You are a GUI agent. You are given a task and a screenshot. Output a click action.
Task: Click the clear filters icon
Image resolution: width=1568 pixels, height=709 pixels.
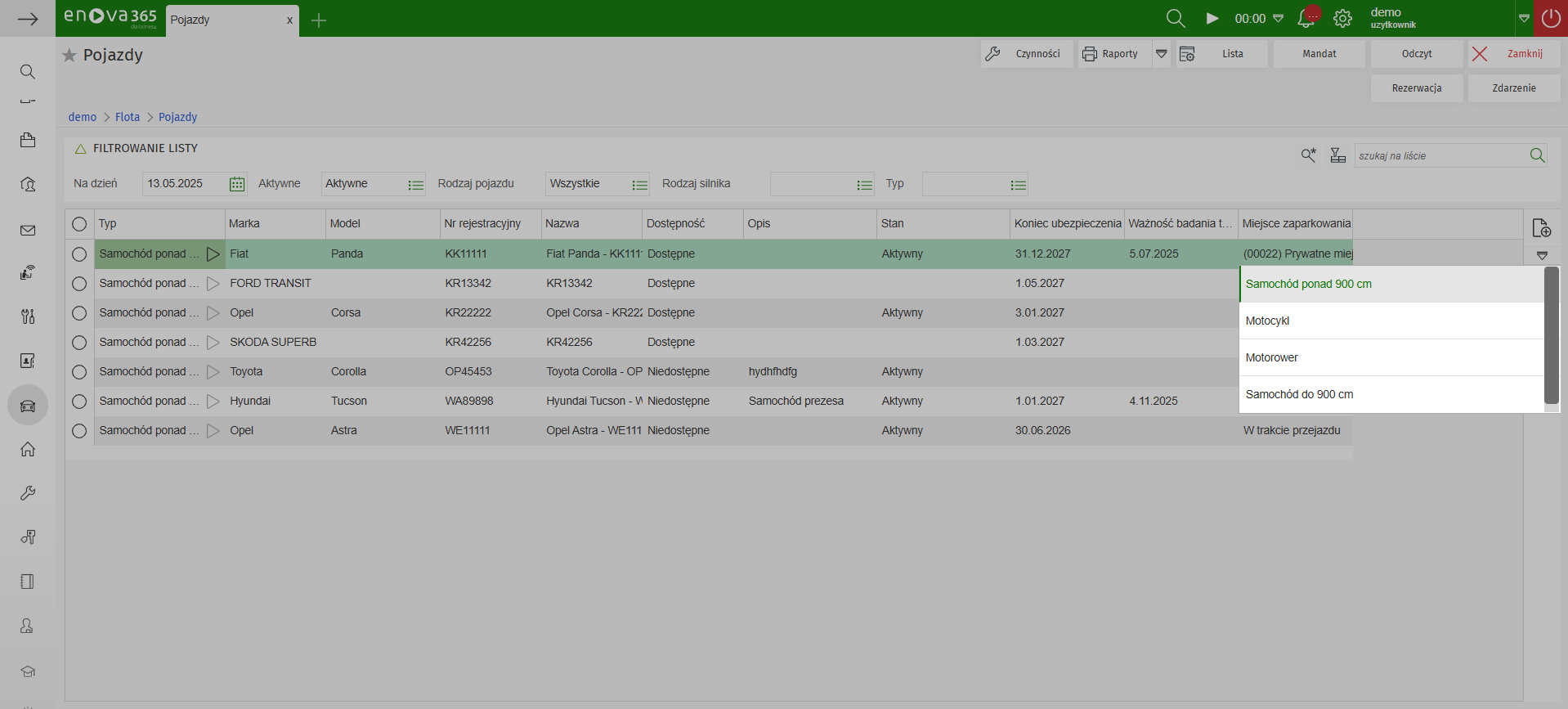1337,155
